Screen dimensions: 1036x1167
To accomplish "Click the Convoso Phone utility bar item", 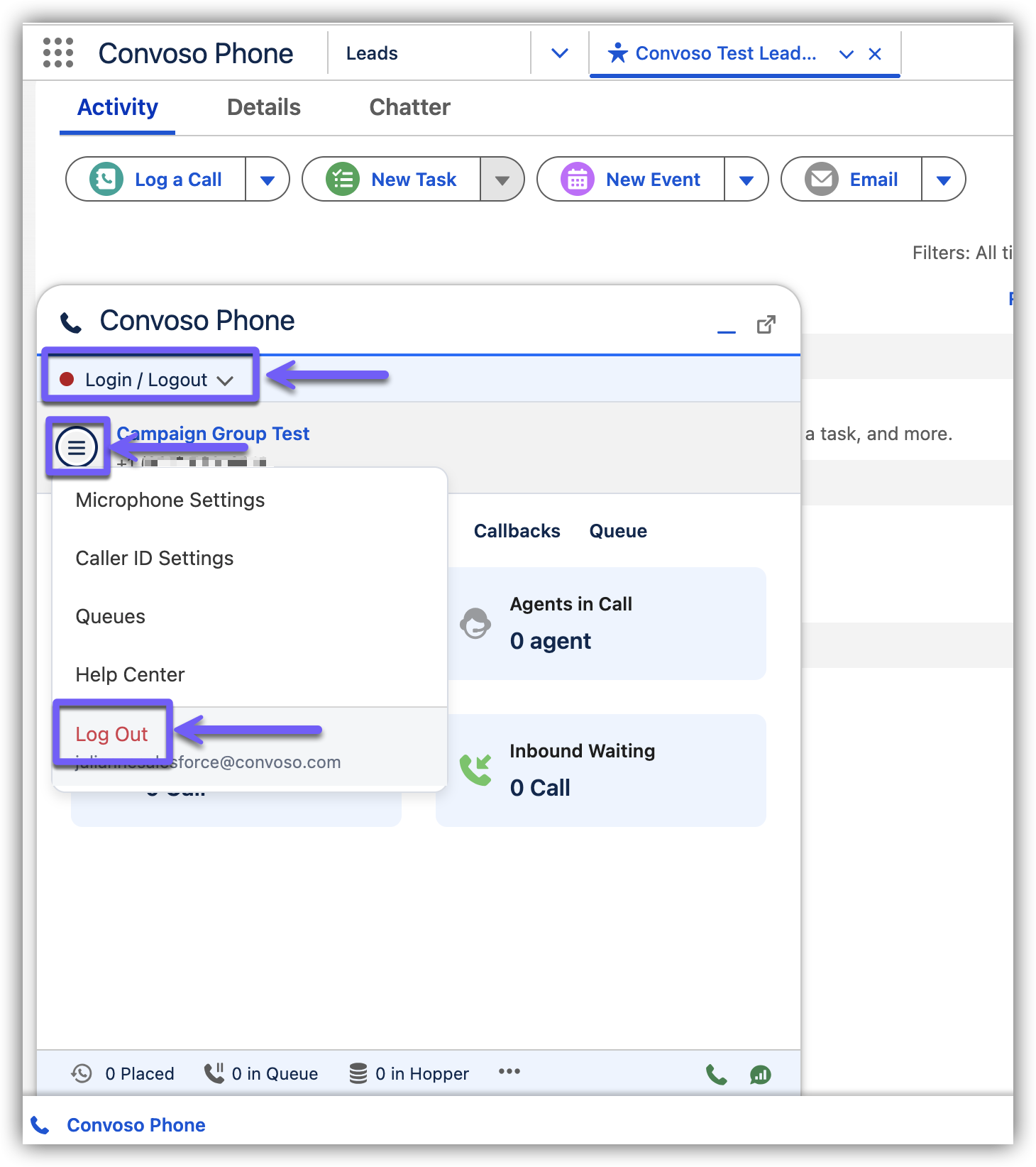I will coord(135,1125).
